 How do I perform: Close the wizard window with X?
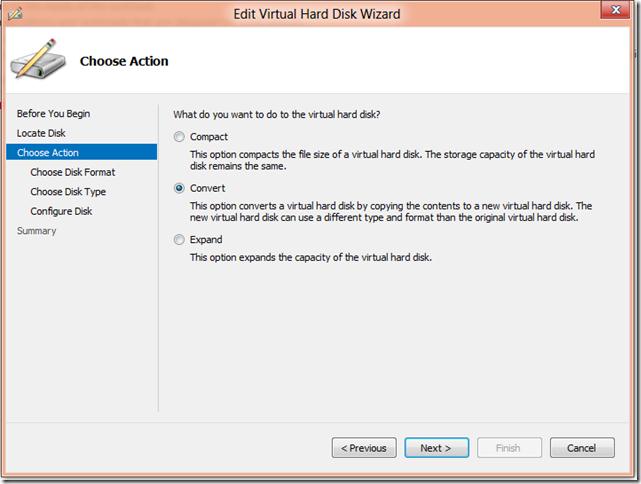tap(616, 10)
